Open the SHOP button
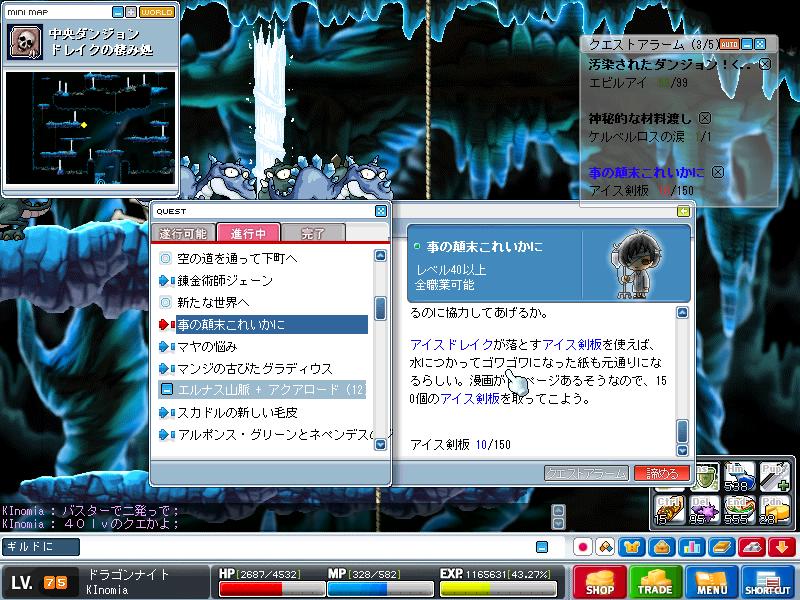The image size is (800, 600). pos(599,582)
